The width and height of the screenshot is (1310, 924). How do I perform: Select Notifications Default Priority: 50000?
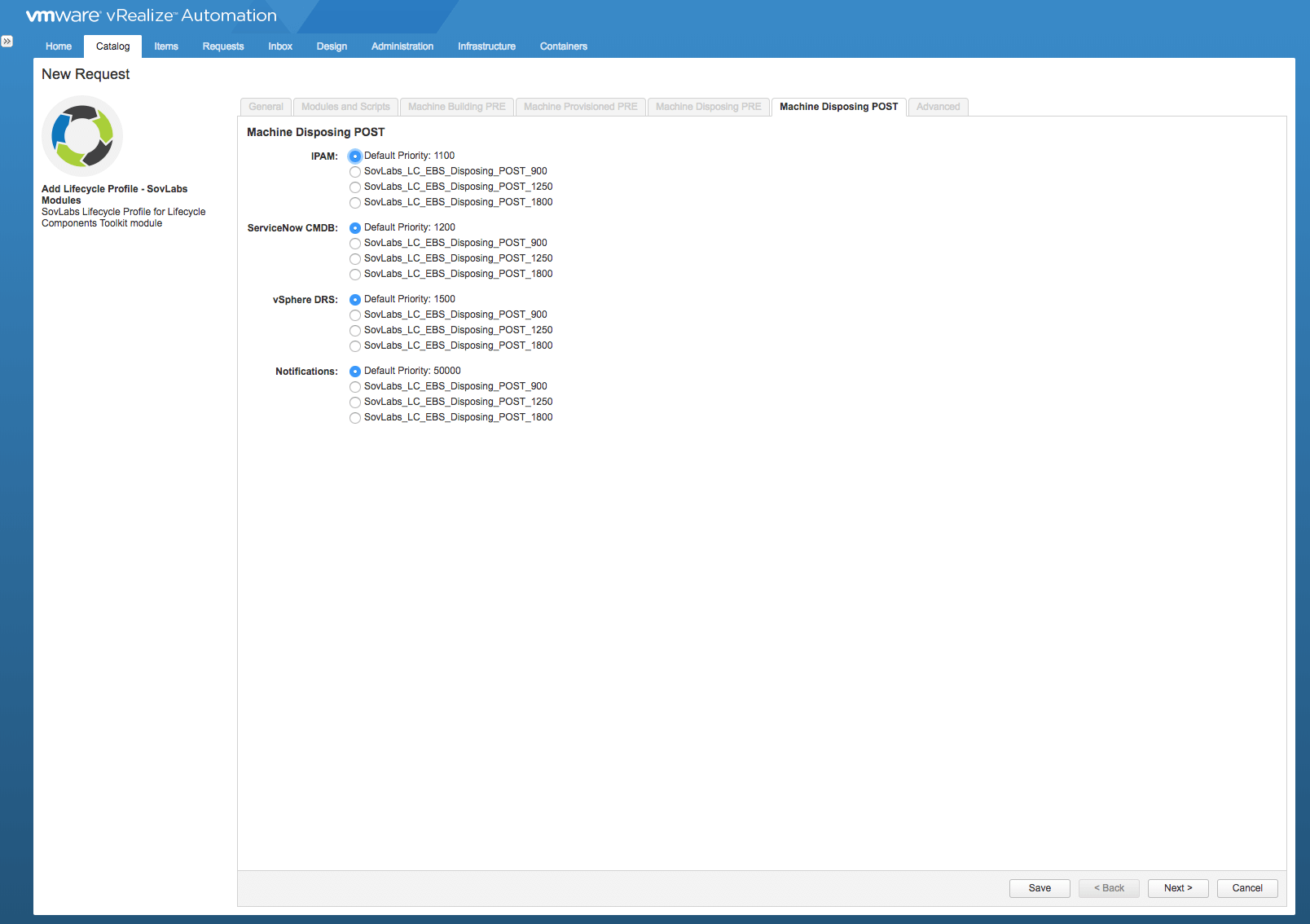tap(355, 372)
